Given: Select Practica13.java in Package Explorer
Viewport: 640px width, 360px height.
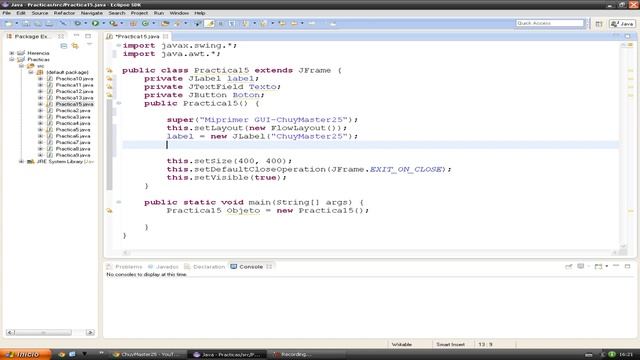Looking at the screenshot, I should tap(74, 98).
